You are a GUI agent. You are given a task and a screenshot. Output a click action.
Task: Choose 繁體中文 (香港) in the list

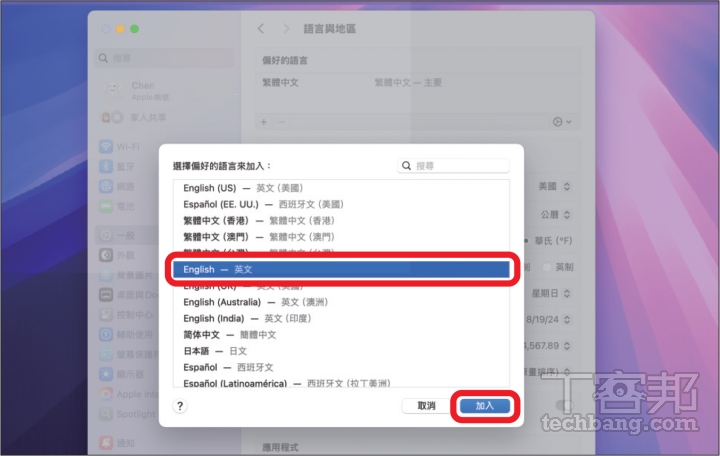[x=341, y=221]
